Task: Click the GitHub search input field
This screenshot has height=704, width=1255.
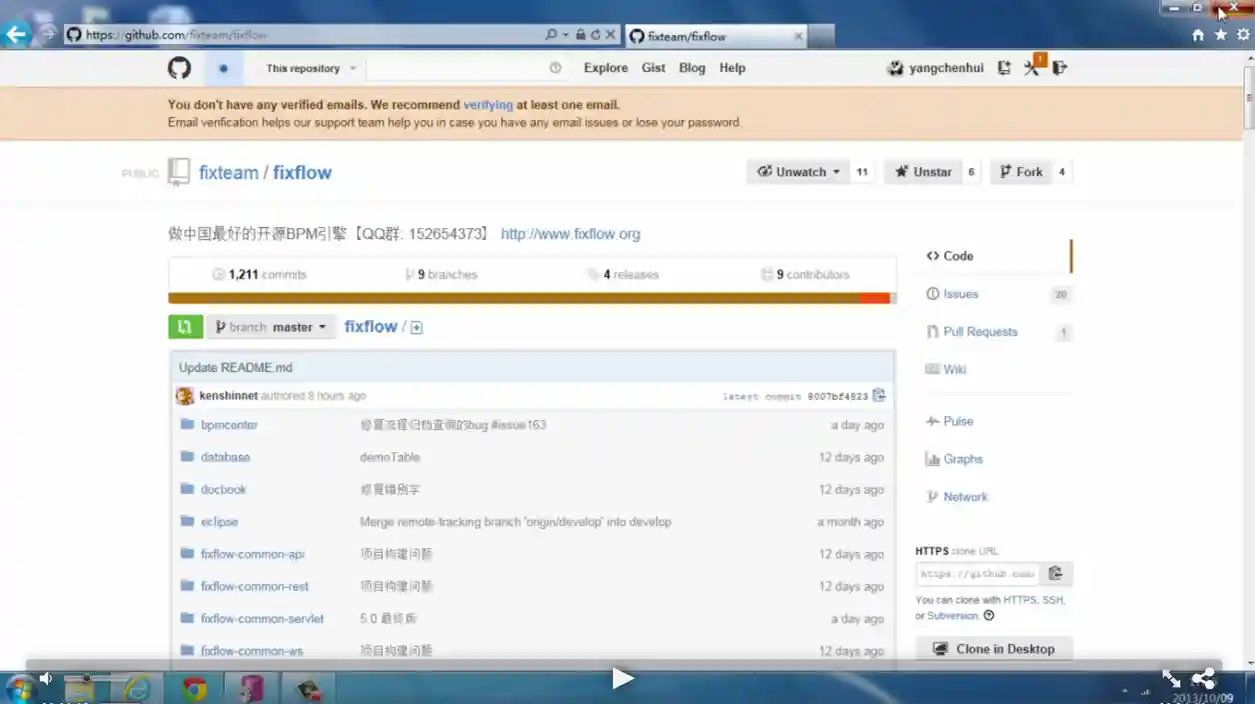Action: click(x=465, y=68)
